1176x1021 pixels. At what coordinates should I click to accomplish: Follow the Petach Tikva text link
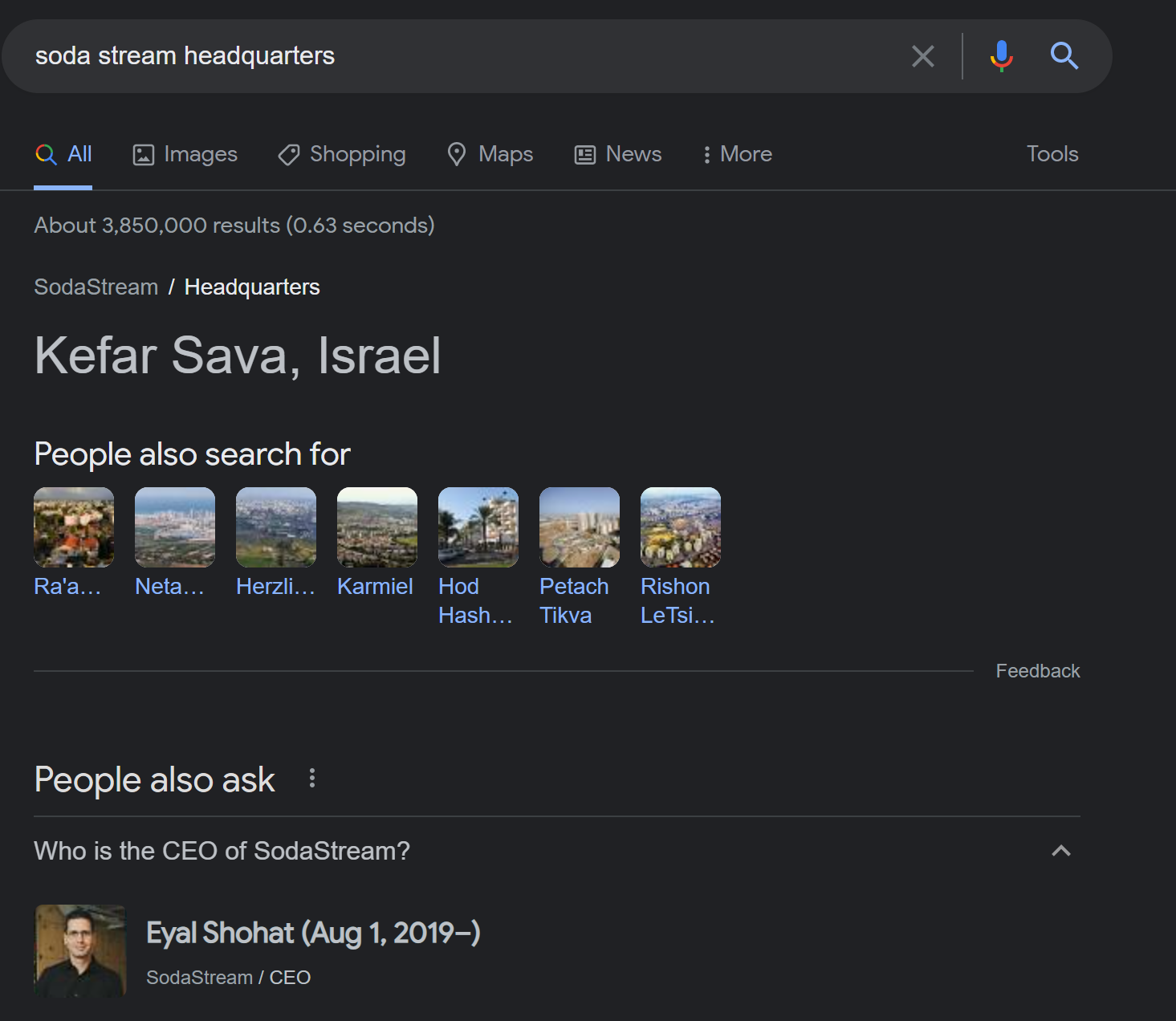pos(574,601)
